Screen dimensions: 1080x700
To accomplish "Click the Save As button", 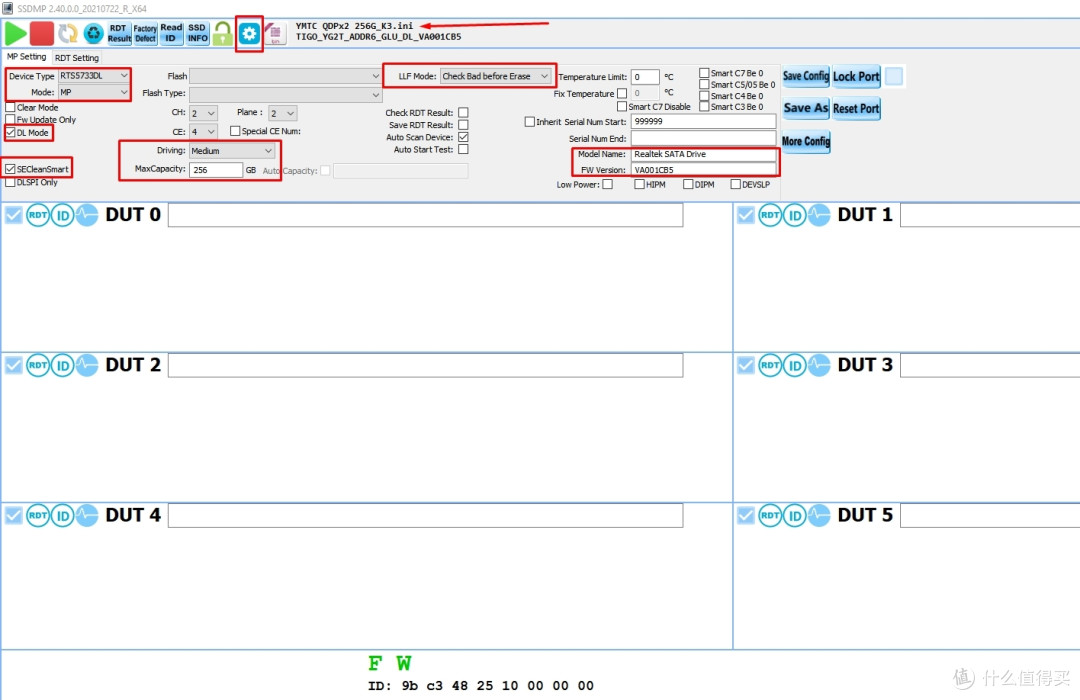I will click(806, 108).
